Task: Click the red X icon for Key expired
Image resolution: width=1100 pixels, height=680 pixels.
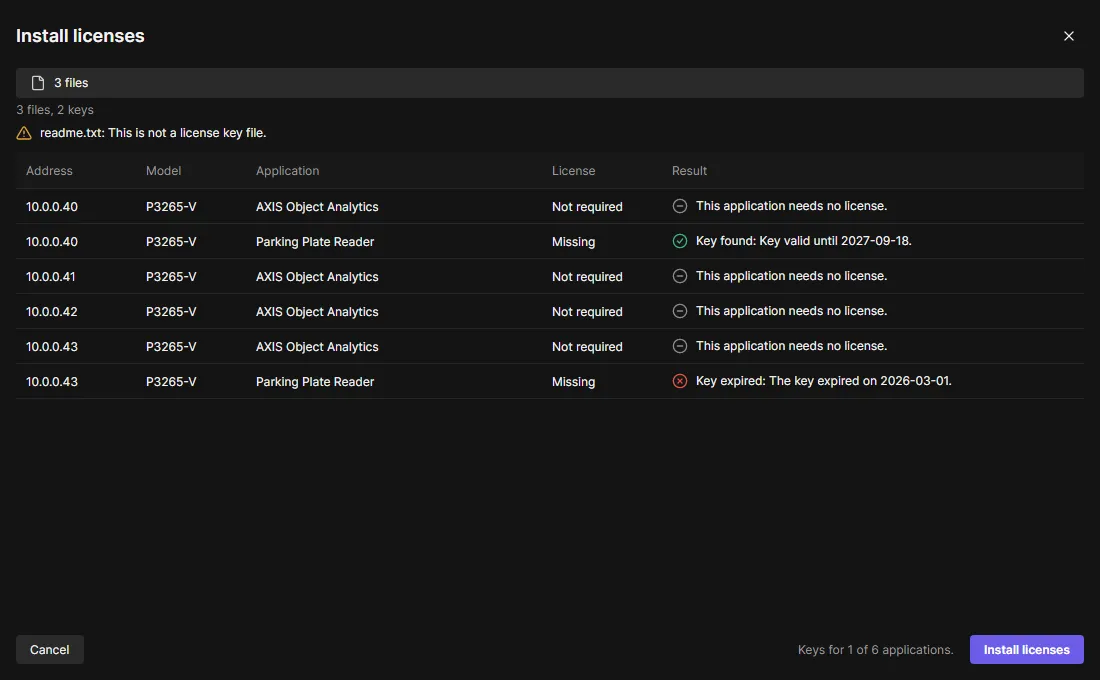Action: pos(680,381)
